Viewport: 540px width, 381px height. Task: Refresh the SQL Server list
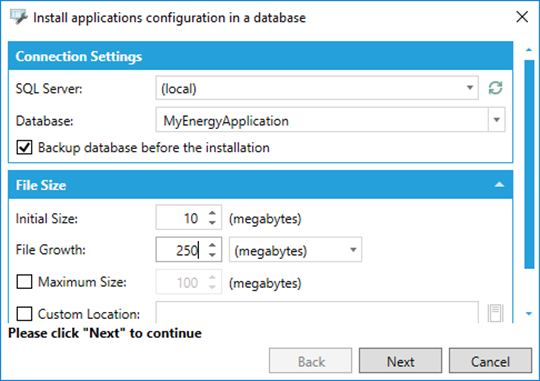click(495, 88)
